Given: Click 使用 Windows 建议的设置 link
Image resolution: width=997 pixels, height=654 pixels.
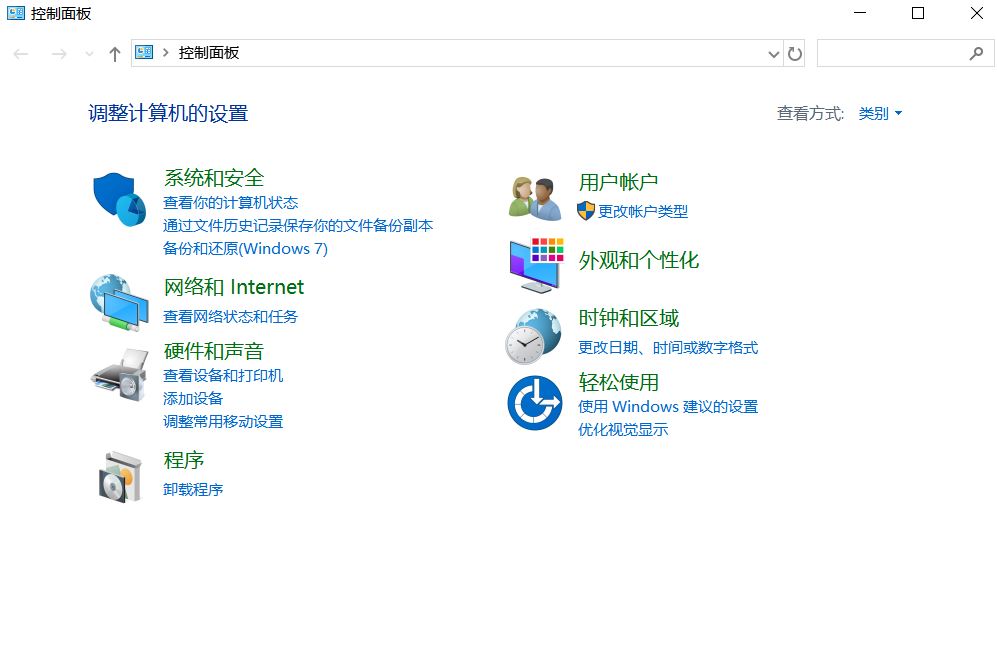Looking at the screenshot, I should pyautogui.click(x=668, y=407).
